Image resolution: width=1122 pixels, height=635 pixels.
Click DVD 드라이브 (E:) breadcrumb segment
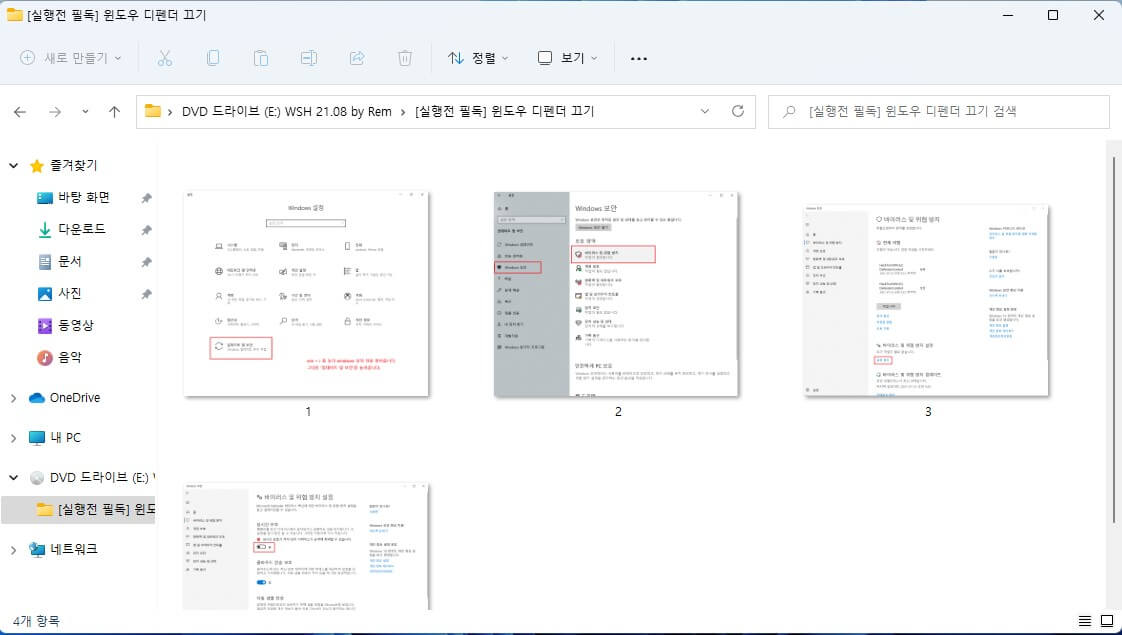(x=287, y=112)
